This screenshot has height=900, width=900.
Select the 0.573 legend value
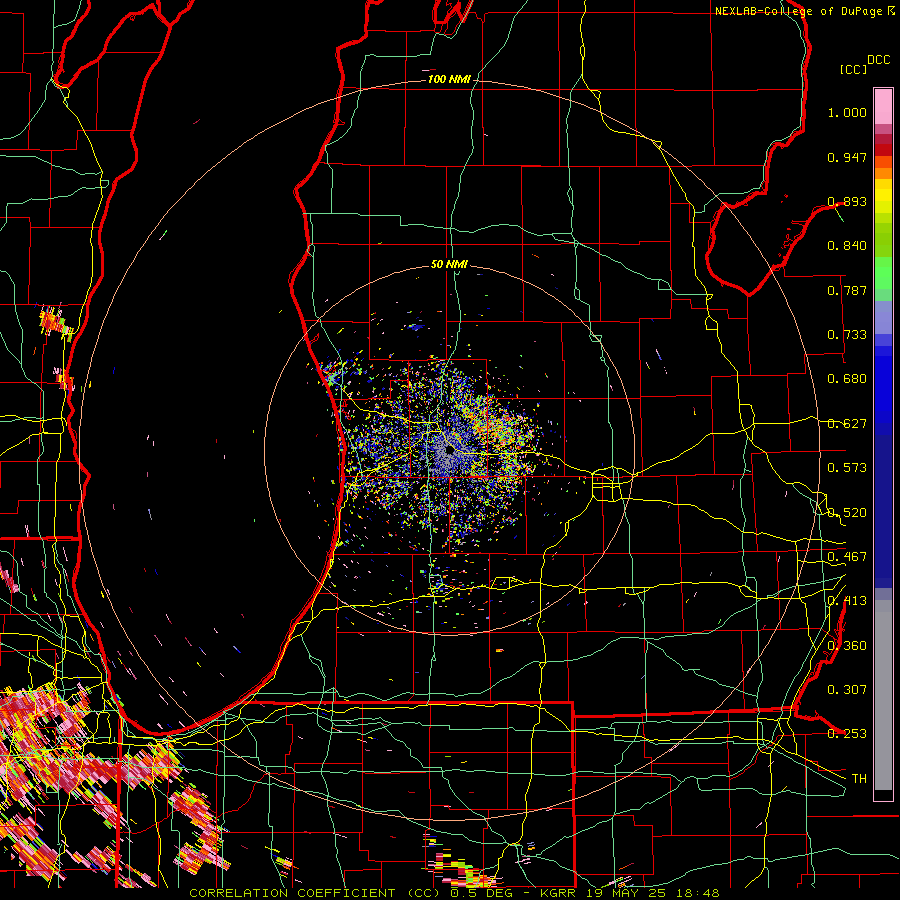click(847, 468)
